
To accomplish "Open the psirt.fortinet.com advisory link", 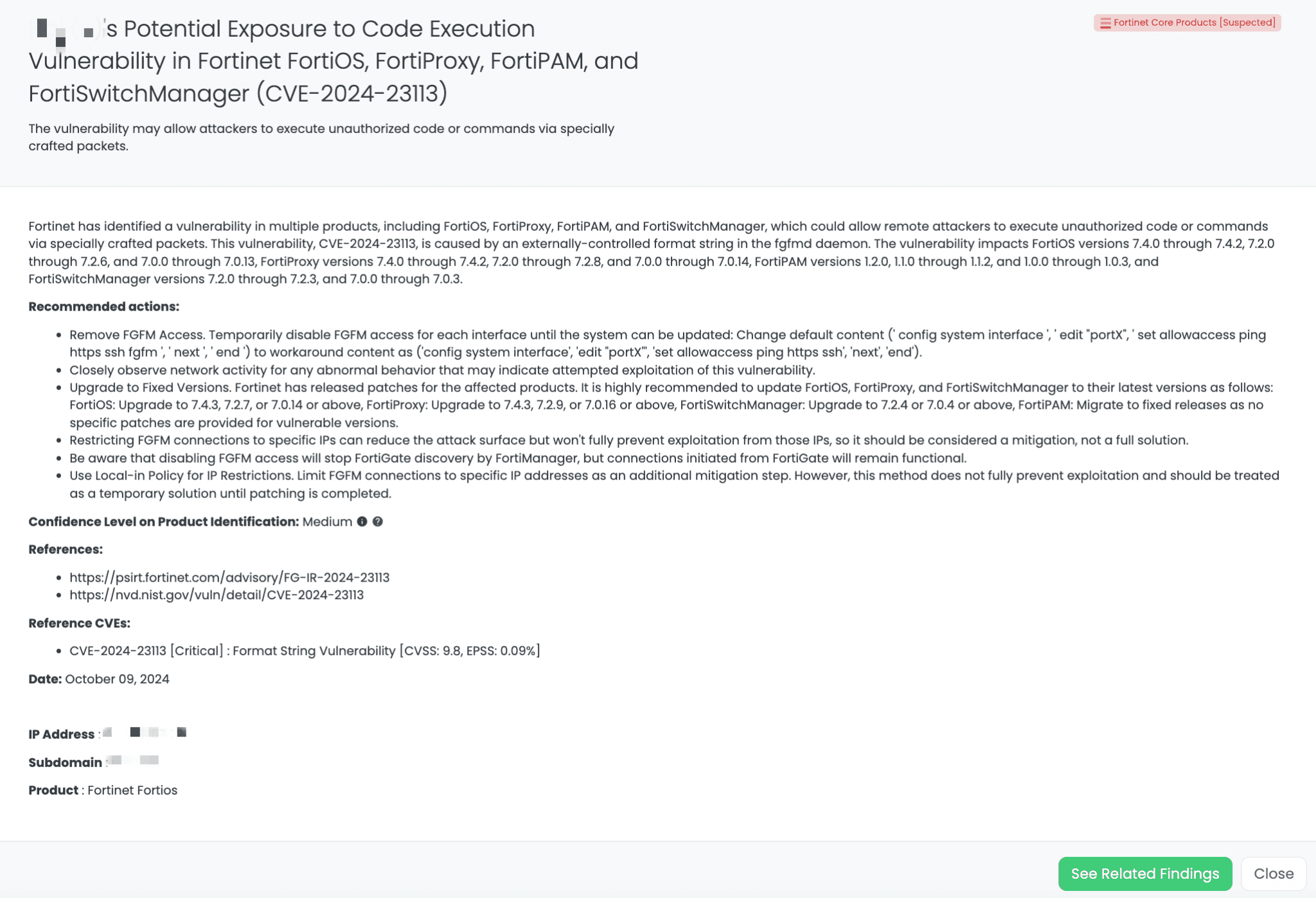I will click(x=229, y=577).
